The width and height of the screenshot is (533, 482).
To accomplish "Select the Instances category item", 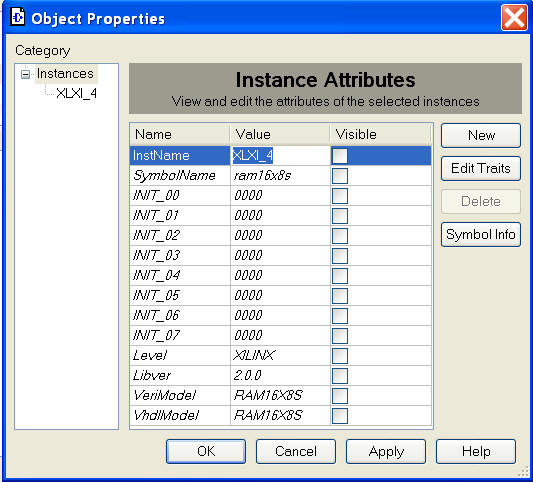I will tap(65, 74).
